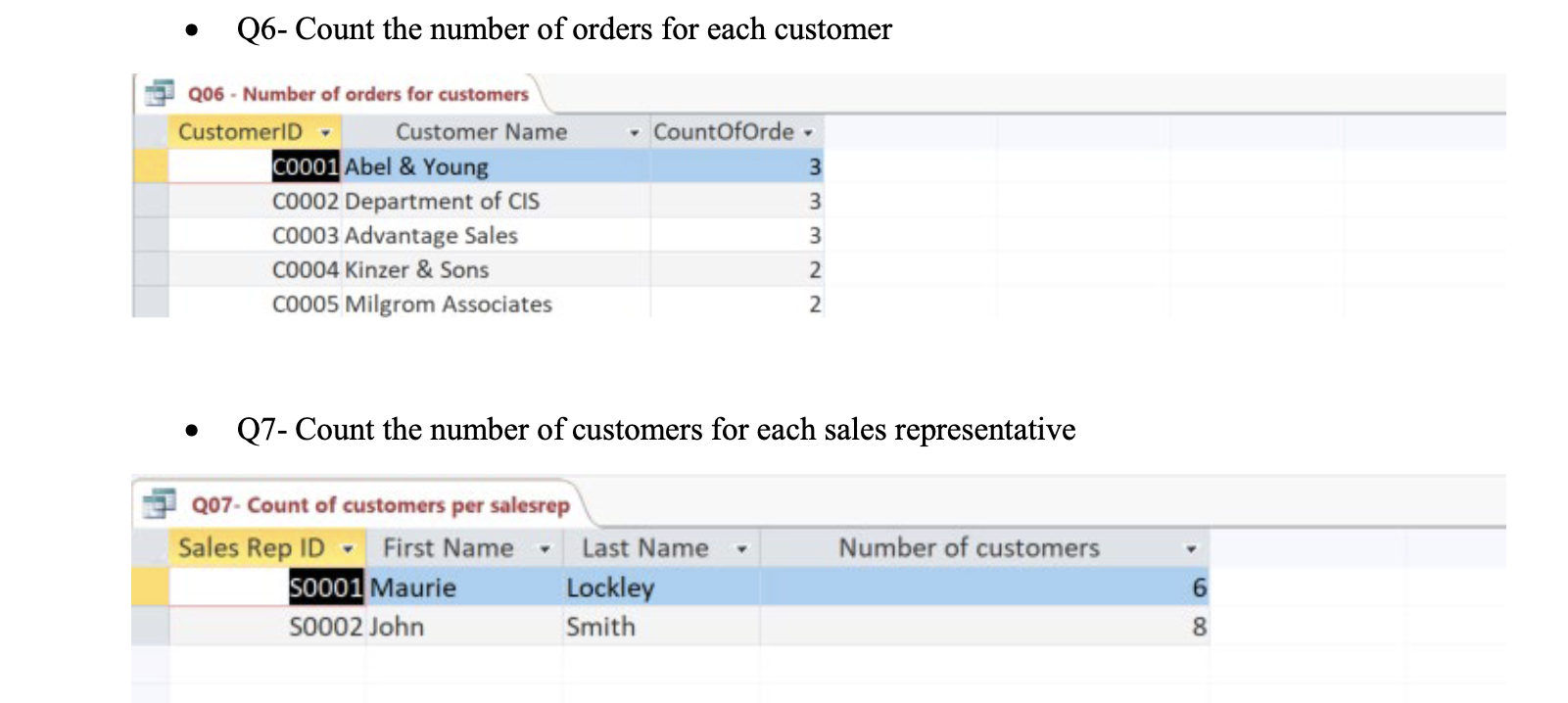1568x703 pixels.
Task: Click the Number of customers column header
Action: [984, 547]
